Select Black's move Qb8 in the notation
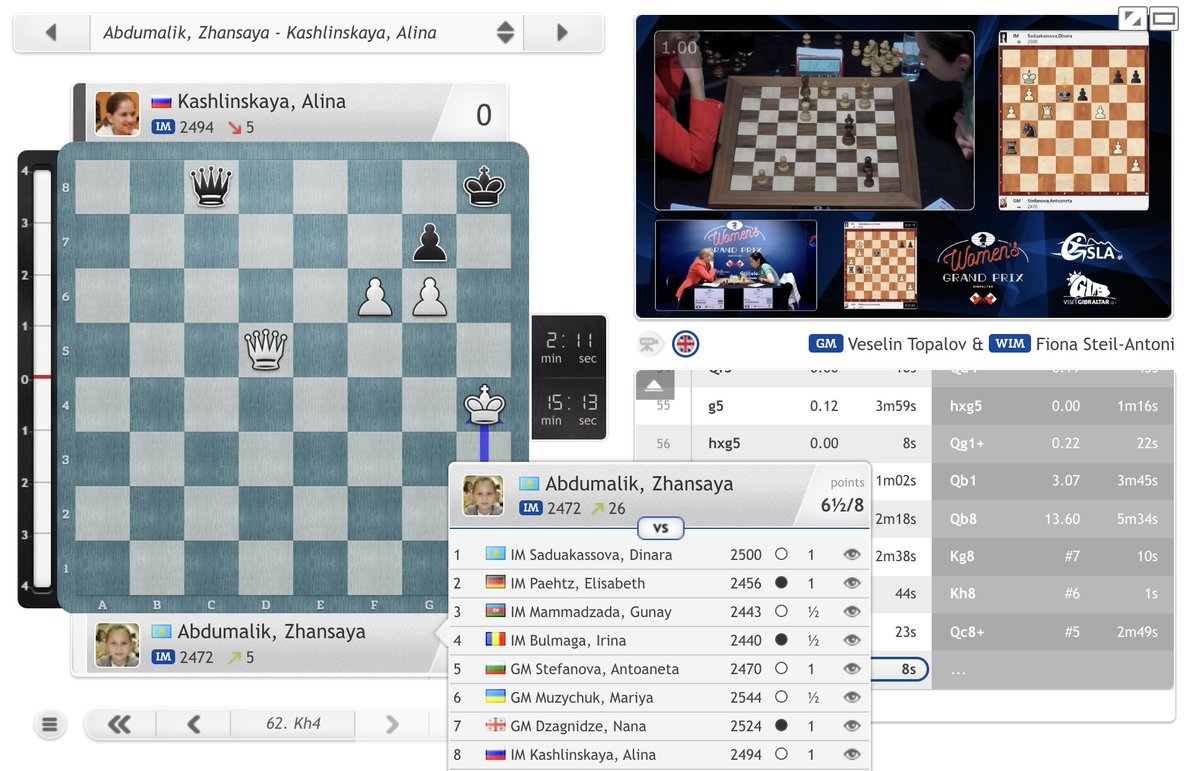Screen dimensions: 1200x771 pyautogui.click(x=963, y=518)
